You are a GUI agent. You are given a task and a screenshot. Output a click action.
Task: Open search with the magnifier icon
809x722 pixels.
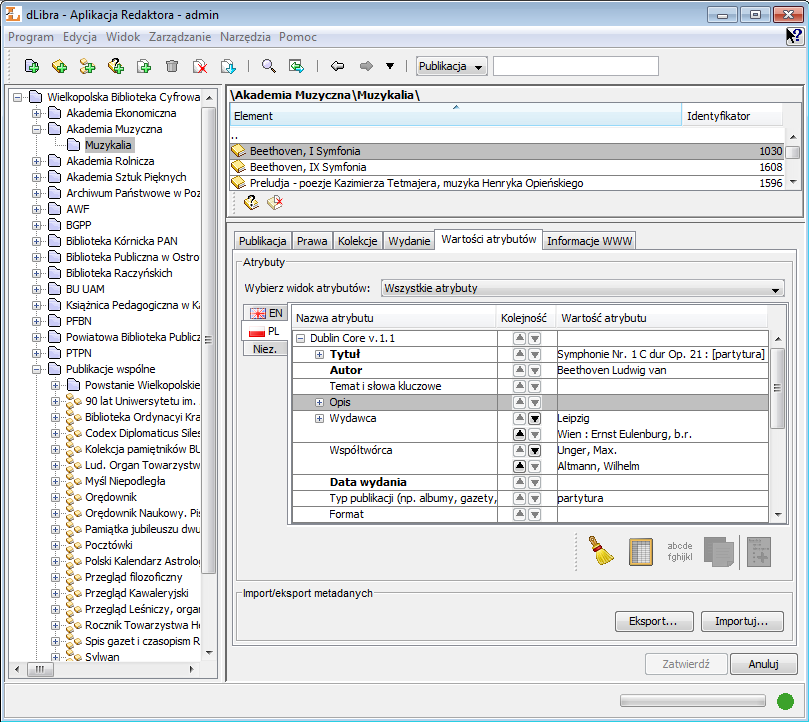click(268, 66)
